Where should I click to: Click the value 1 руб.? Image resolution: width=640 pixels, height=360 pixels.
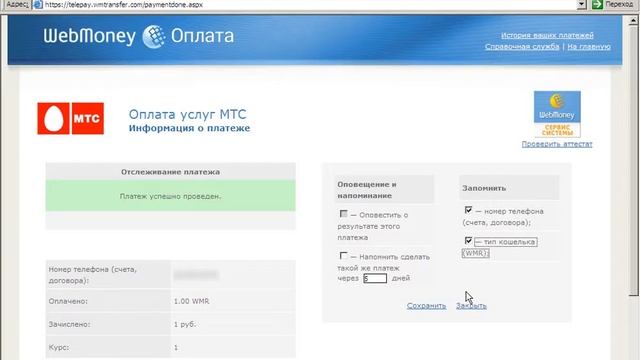(184, 324)
